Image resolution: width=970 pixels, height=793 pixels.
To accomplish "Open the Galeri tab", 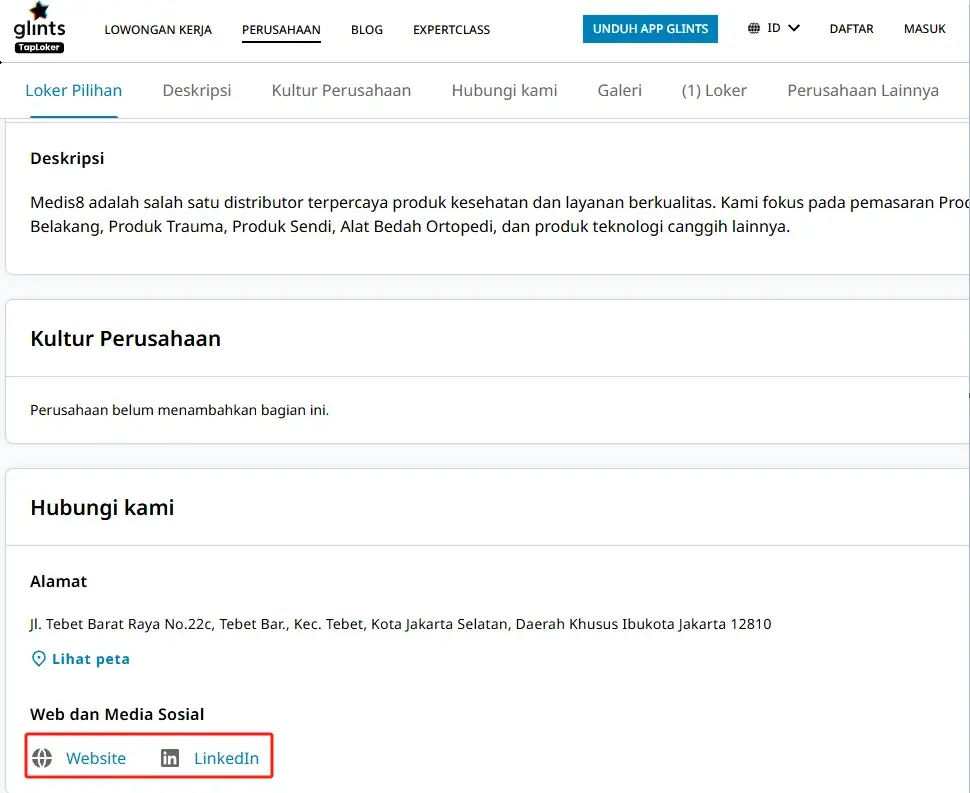I will point(620,90).
